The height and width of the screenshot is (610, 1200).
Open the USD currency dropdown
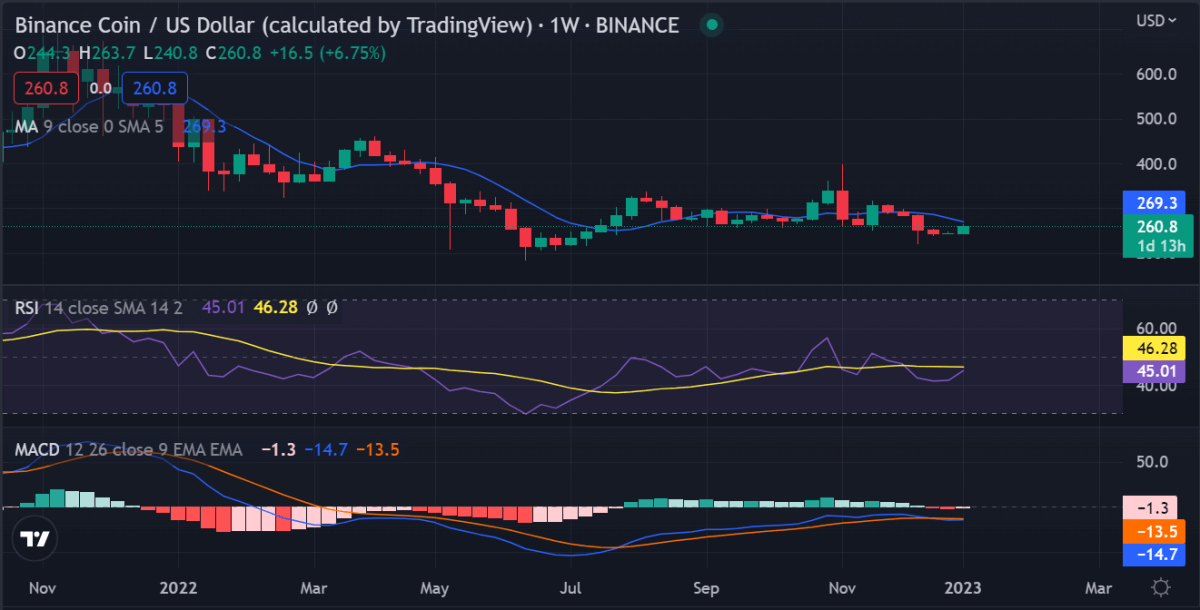1156,20
